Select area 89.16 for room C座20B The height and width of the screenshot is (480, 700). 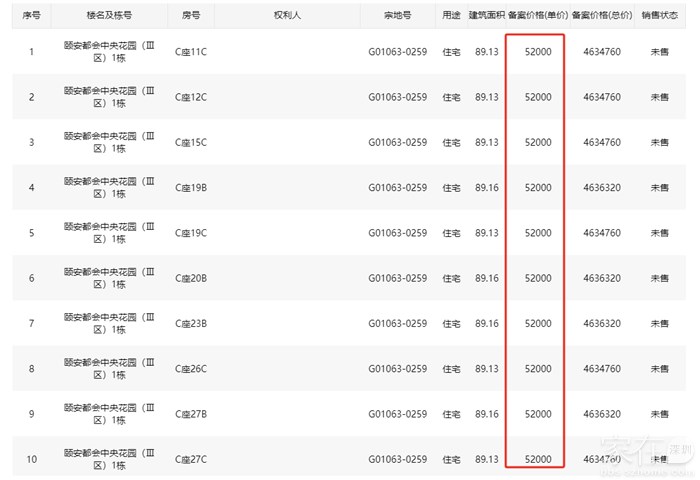pyautogui.click(x=487, y=278)
